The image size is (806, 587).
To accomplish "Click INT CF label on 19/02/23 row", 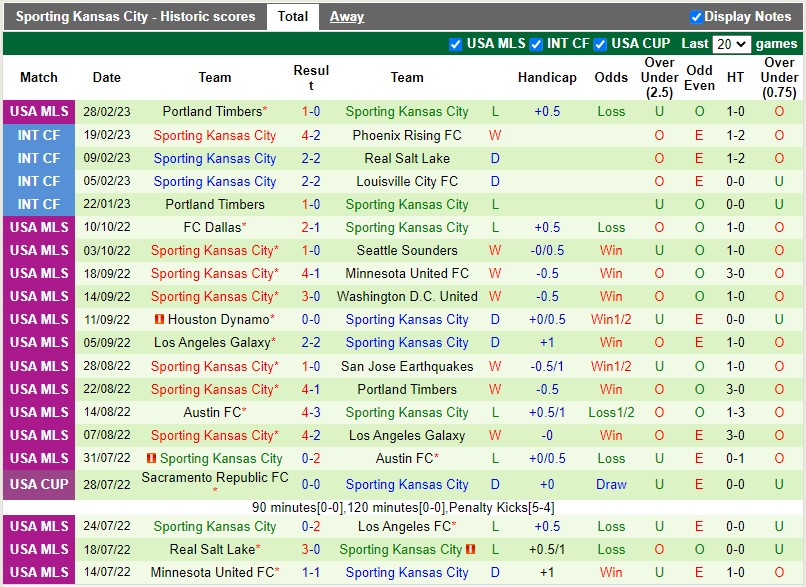I will [x=39, y=136].
